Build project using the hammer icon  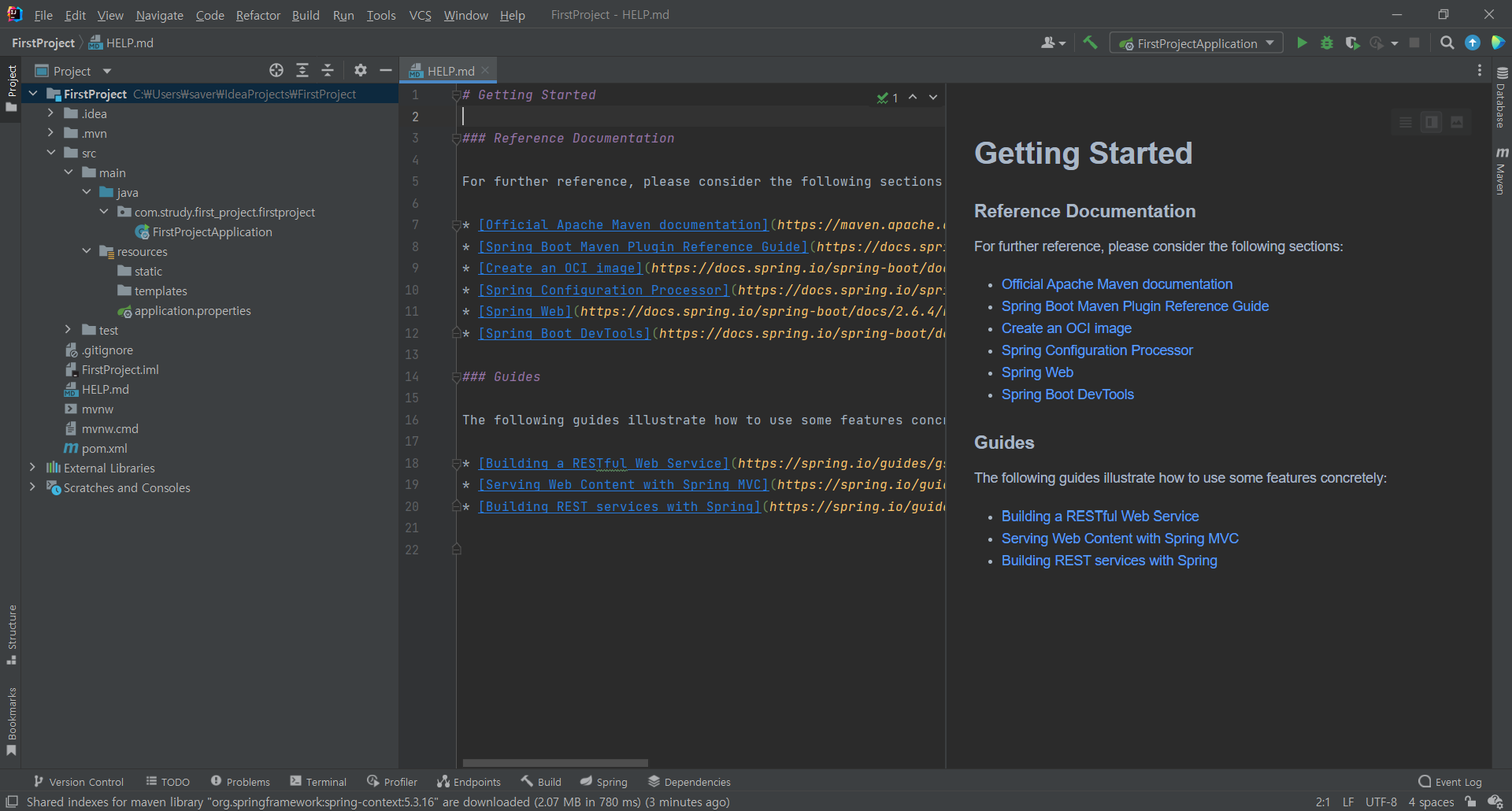(x=1090, y=43)
